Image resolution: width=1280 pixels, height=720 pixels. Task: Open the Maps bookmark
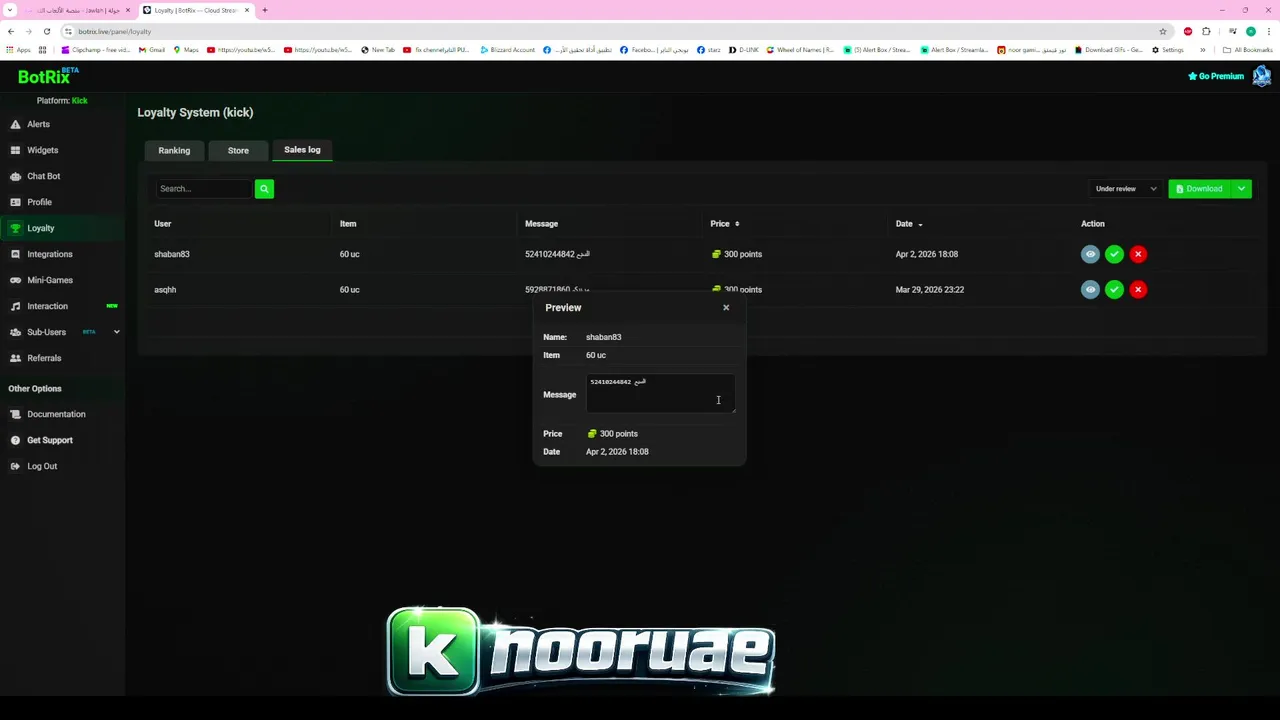(186, 50)
